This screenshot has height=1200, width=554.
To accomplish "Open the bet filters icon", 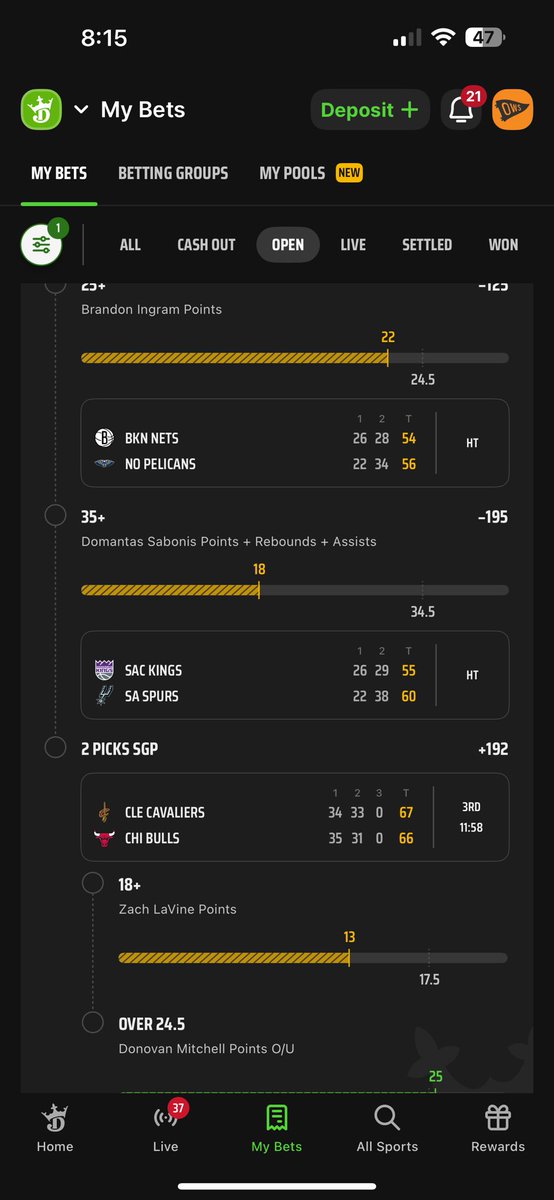I will 41,244.
